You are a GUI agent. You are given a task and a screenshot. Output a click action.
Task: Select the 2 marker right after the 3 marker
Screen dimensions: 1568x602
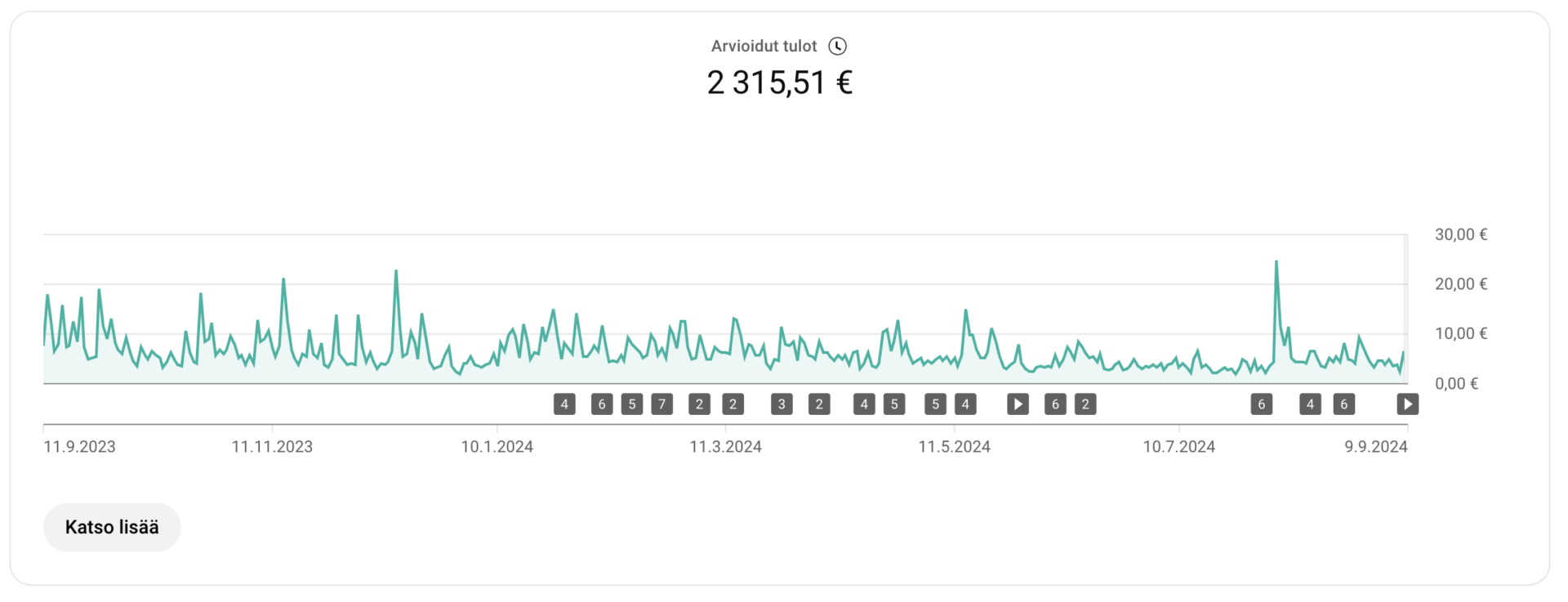click(819, 404)
